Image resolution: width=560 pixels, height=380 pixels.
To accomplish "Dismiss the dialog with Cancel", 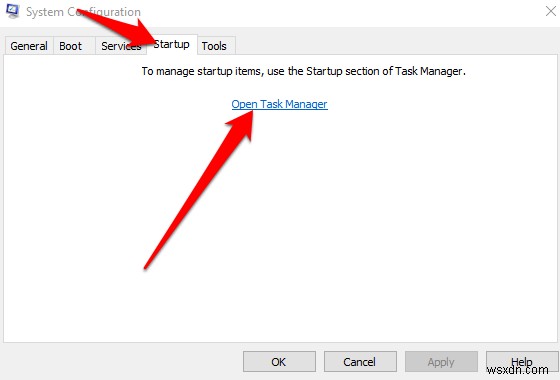I will pyautogui.click(x=360, y=362).
